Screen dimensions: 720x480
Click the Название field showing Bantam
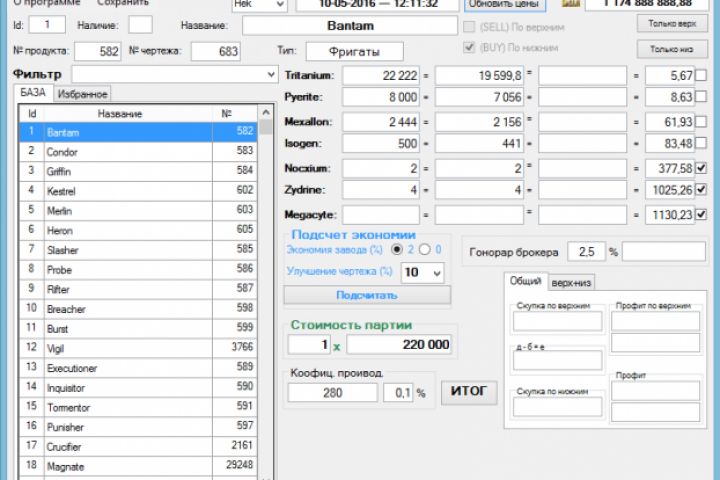350,25
